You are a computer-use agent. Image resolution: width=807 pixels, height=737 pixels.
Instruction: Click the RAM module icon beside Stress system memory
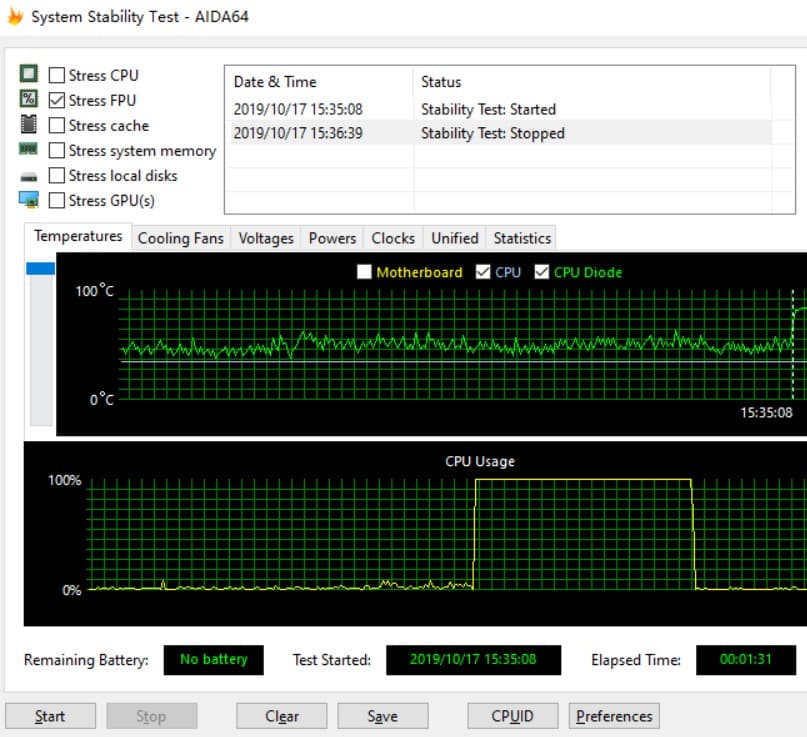click(28, 149)
